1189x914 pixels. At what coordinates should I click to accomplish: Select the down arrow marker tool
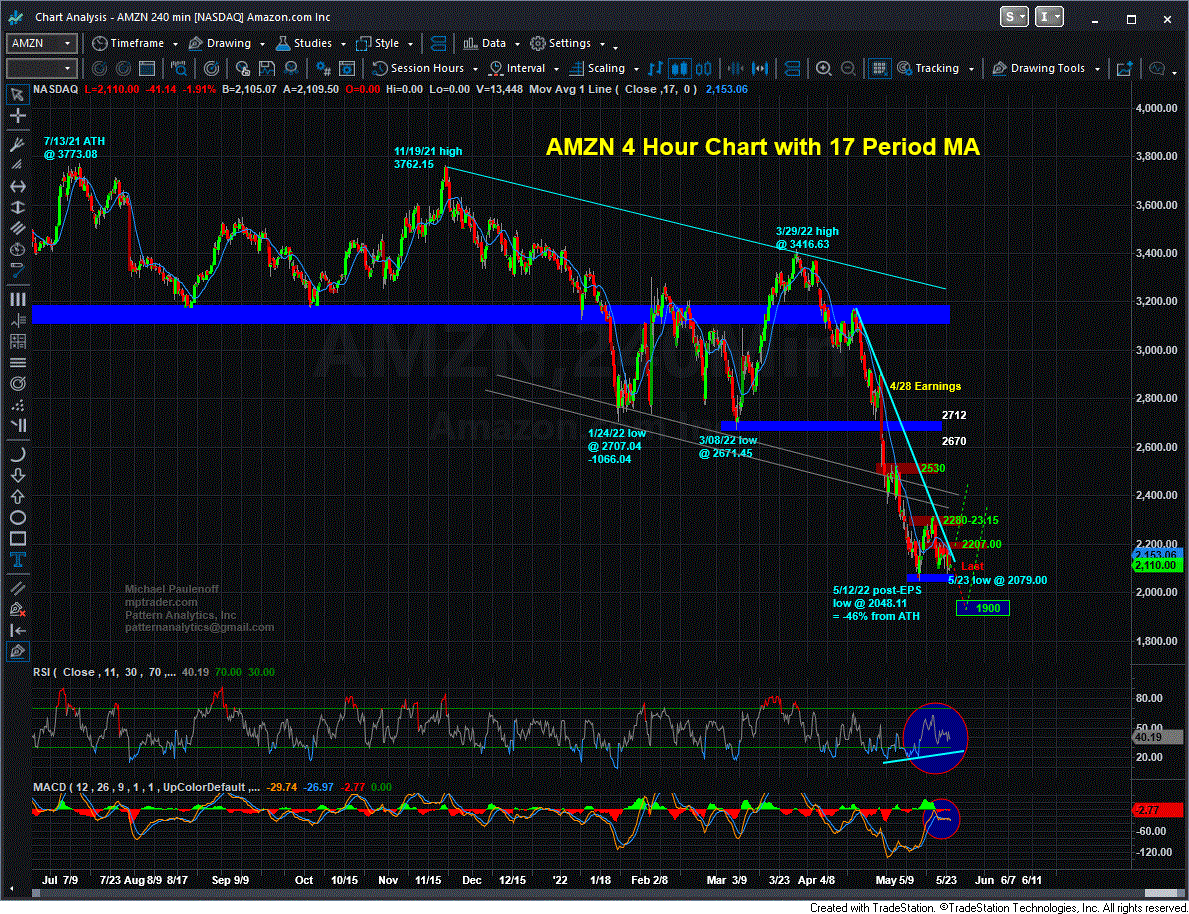pos(17,476)
